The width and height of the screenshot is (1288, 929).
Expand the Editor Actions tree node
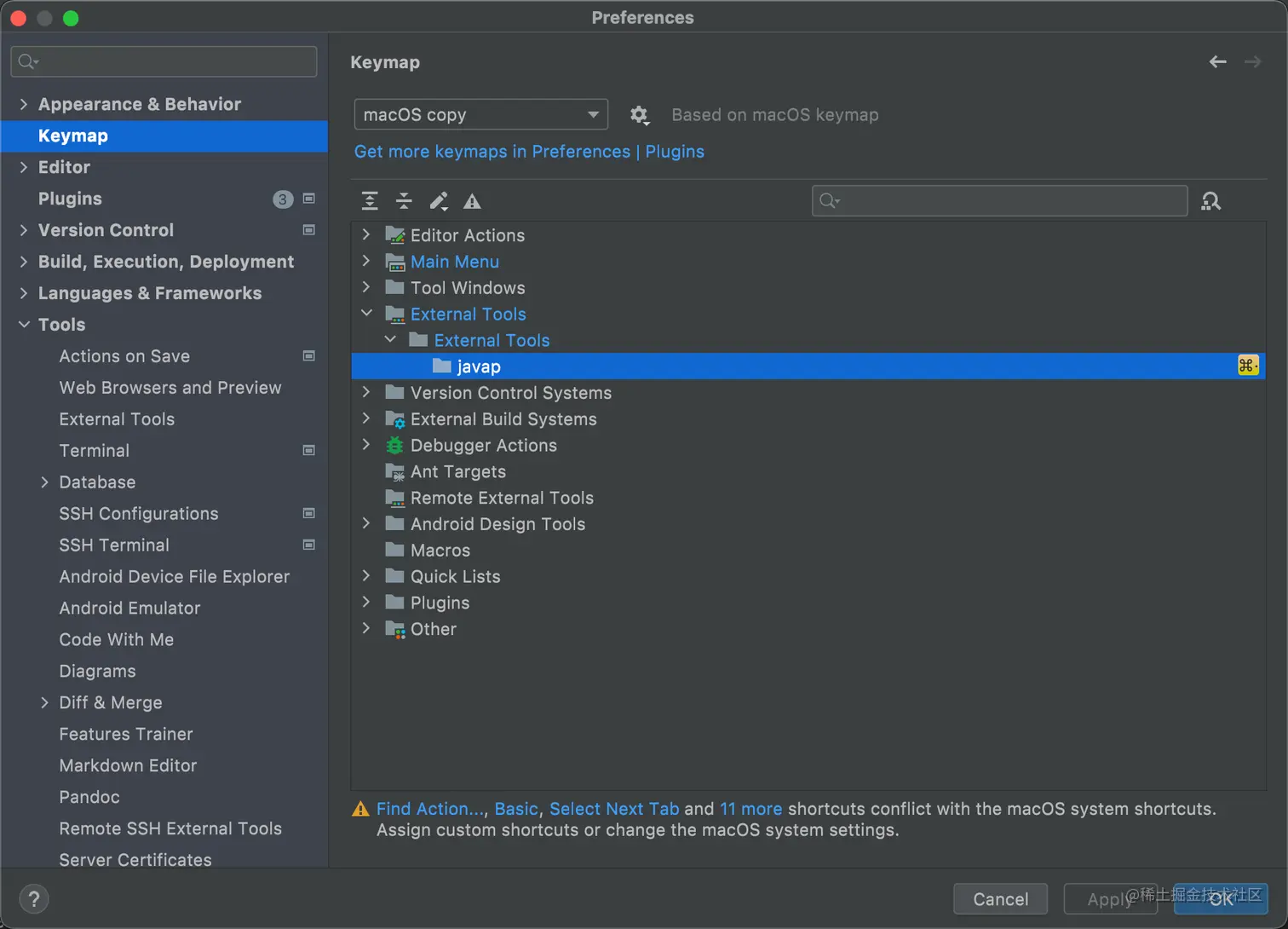[366, 234]
